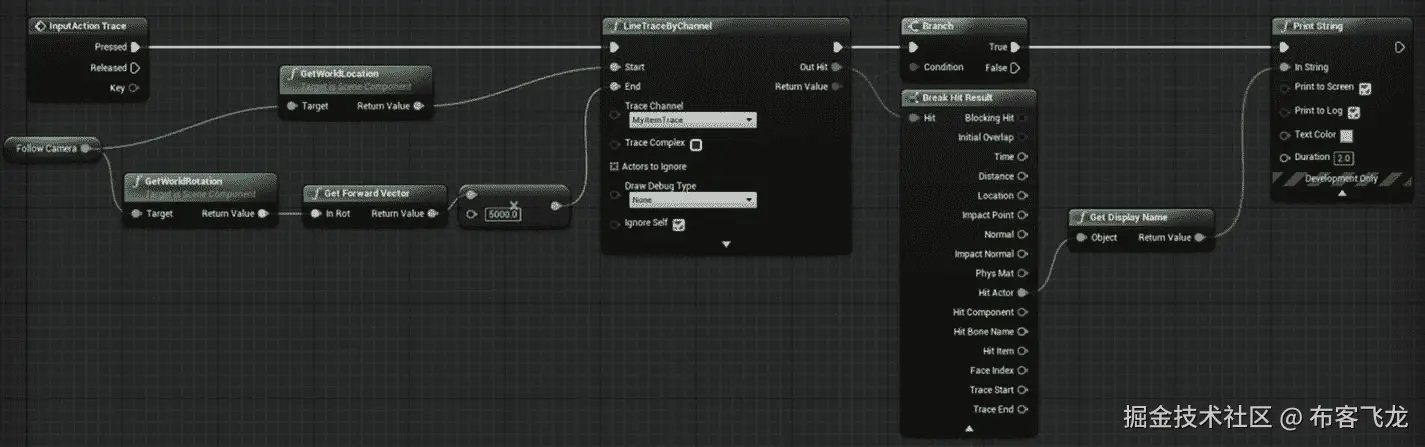Click the 5000.0 multiplier value field

click(x=503, y=214)
